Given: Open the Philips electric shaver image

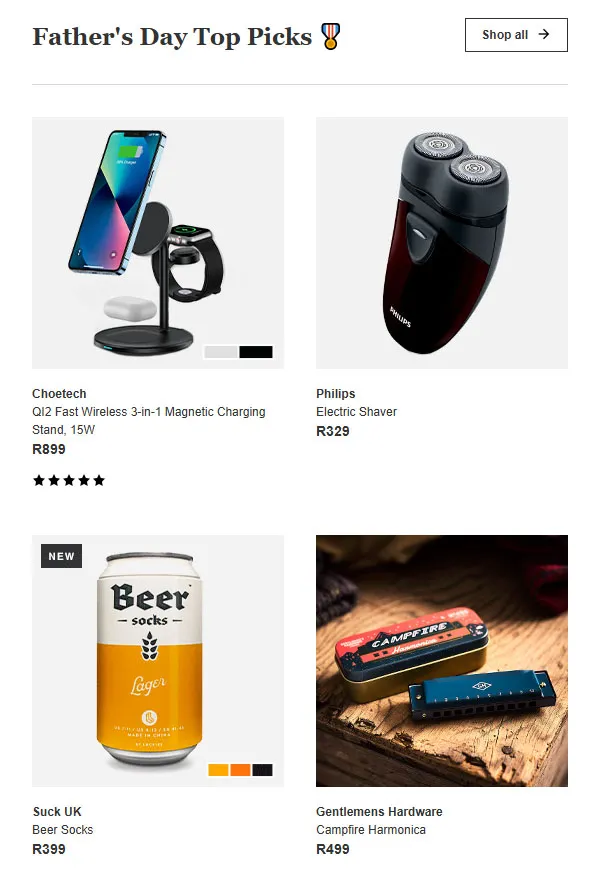Looking at the screenshot, I should 442,243.
